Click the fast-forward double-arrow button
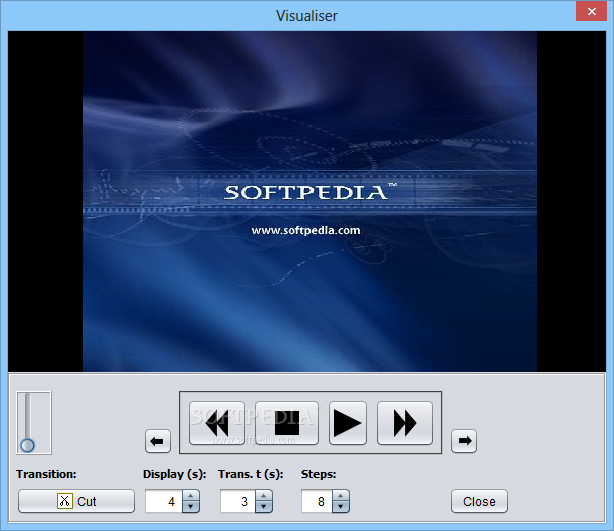The image size is (614, 531). 405,423
